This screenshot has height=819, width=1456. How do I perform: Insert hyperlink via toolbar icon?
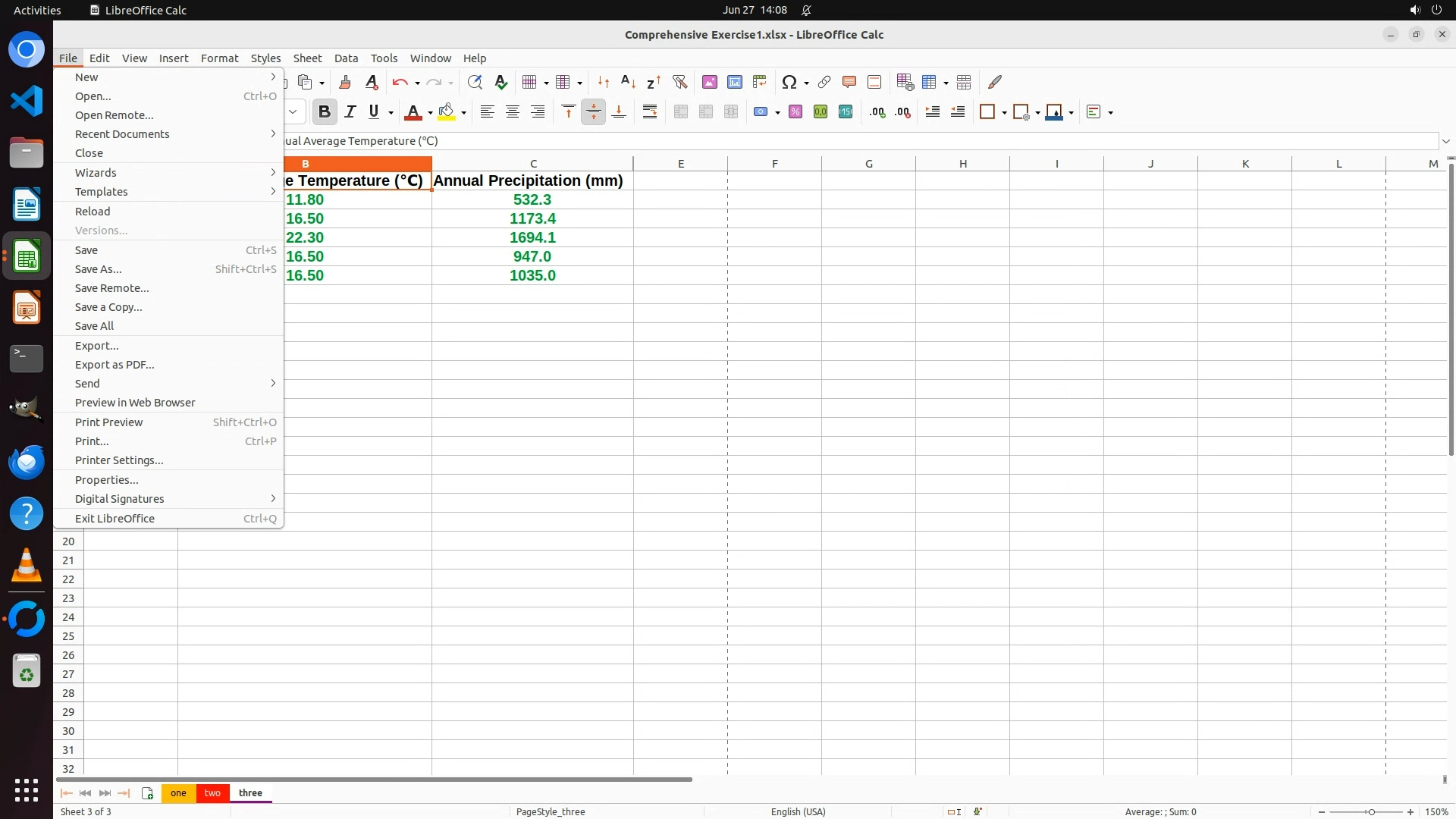click(x=824, y=82)
